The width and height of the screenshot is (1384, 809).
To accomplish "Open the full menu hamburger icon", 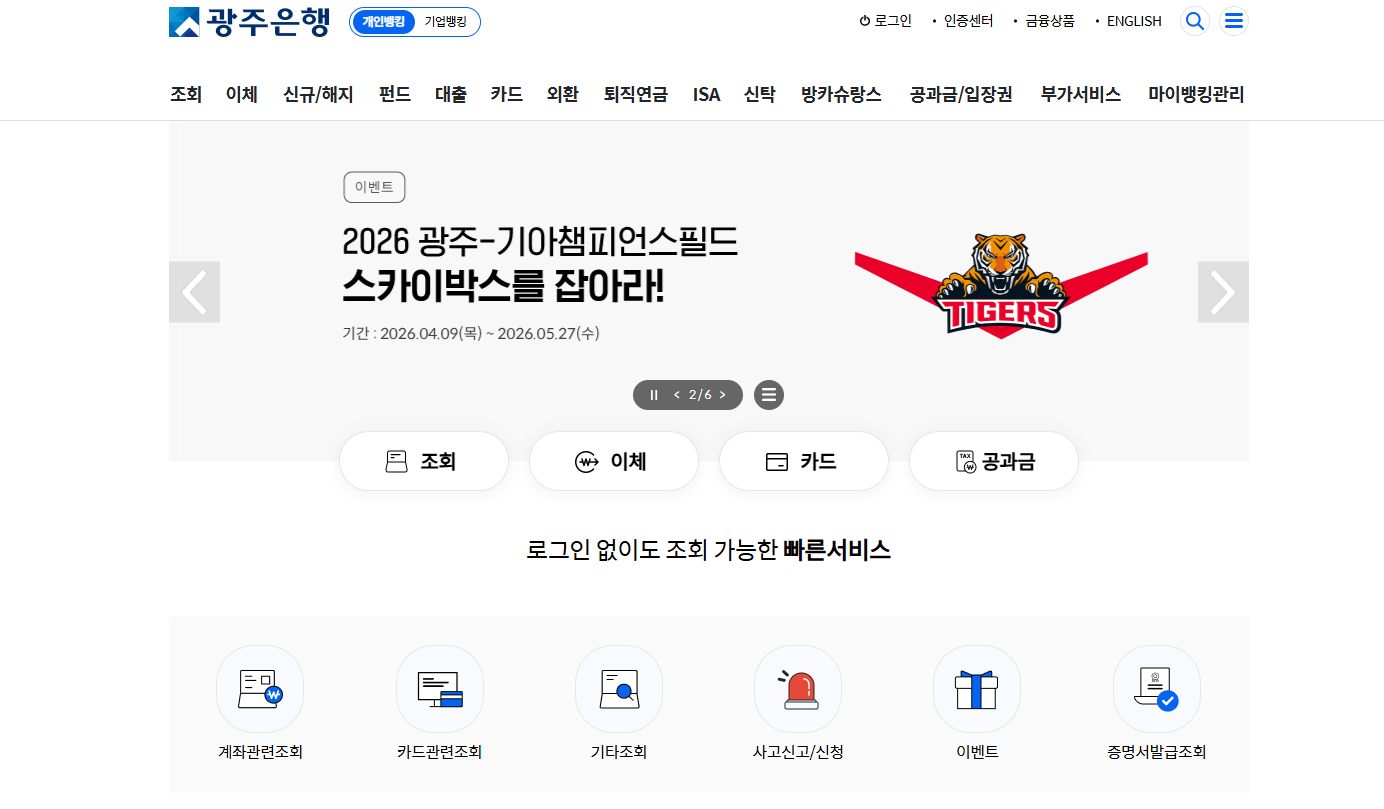I will click(1234, 21).
